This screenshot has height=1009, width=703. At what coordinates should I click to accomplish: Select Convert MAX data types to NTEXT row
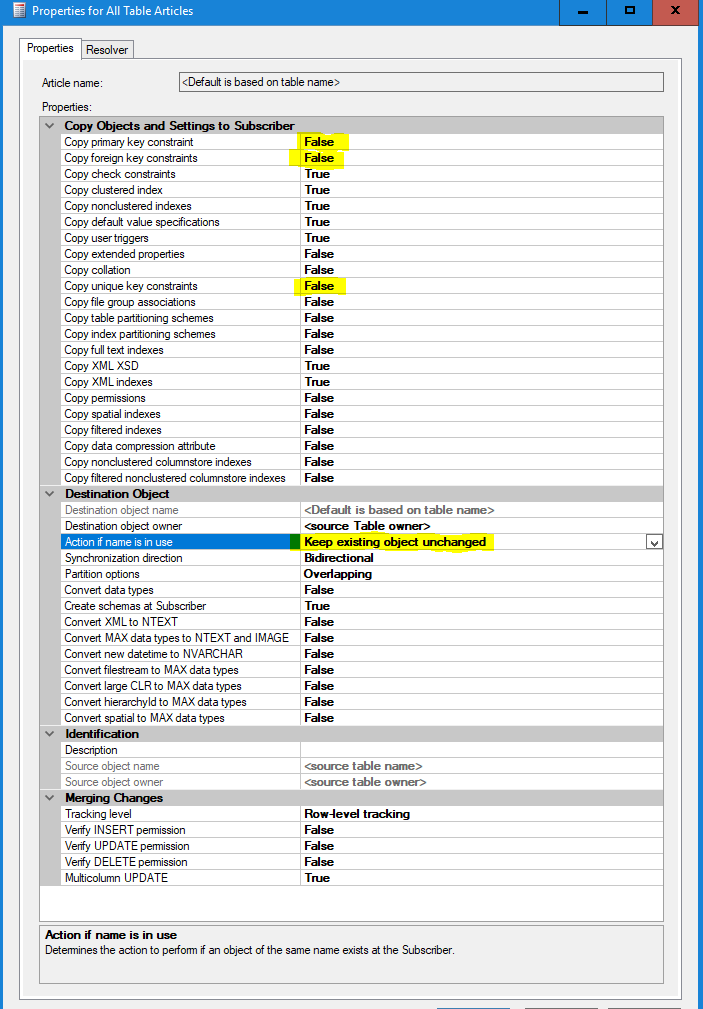pos(362,638)
